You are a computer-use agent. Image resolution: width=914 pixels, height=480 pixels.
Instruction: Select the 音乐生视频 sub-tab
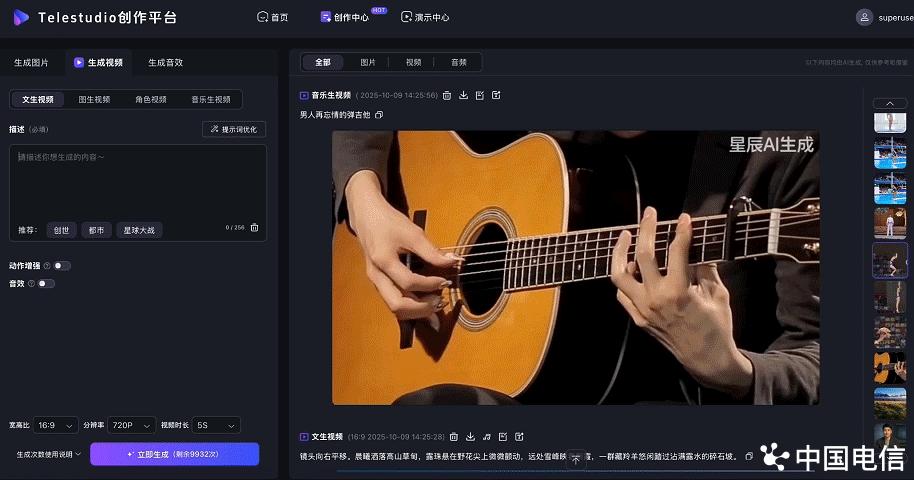point(211,99)
